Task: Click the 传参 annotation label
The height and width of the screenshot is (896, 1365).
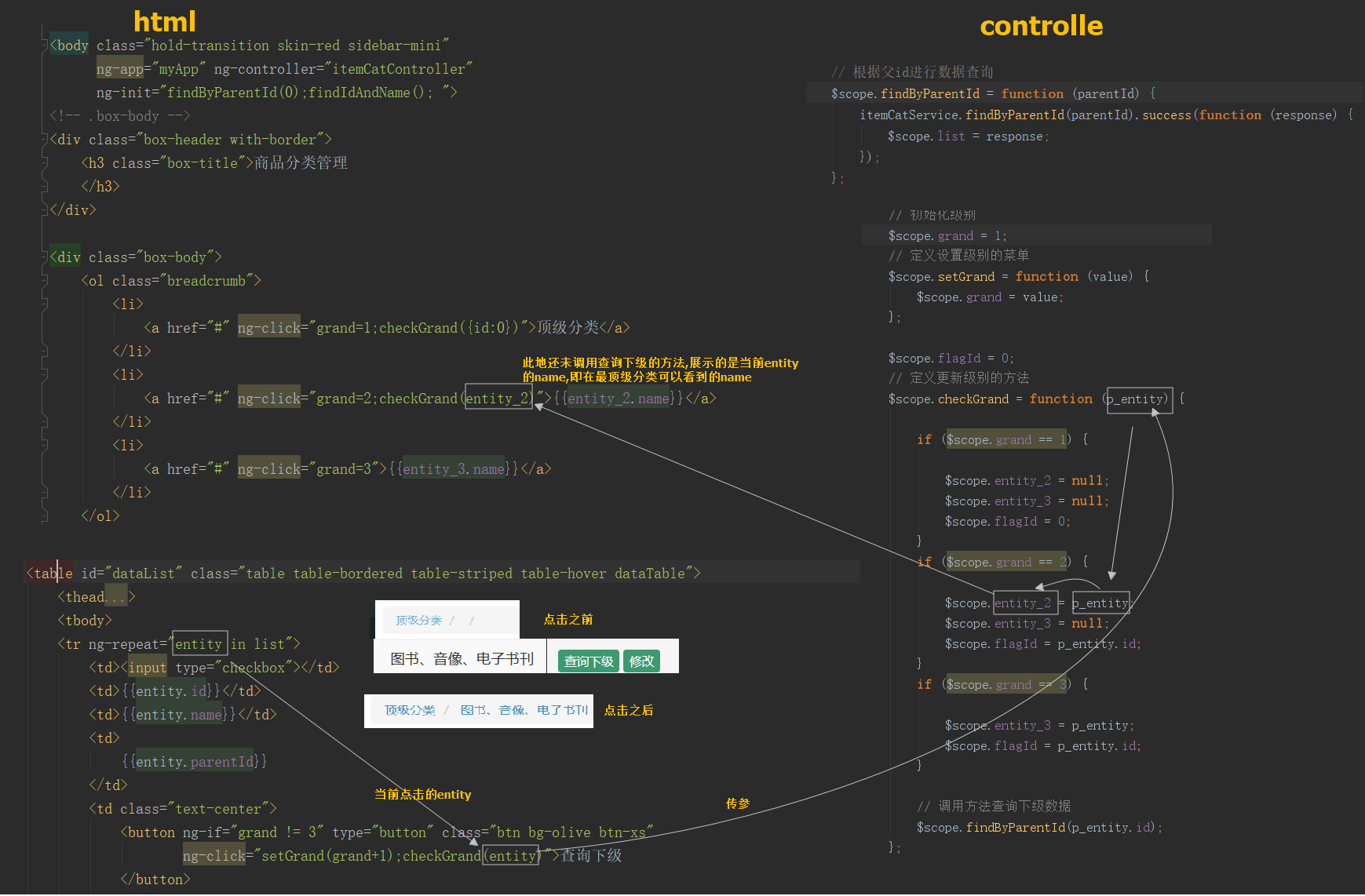Action: tap(738, 803)
